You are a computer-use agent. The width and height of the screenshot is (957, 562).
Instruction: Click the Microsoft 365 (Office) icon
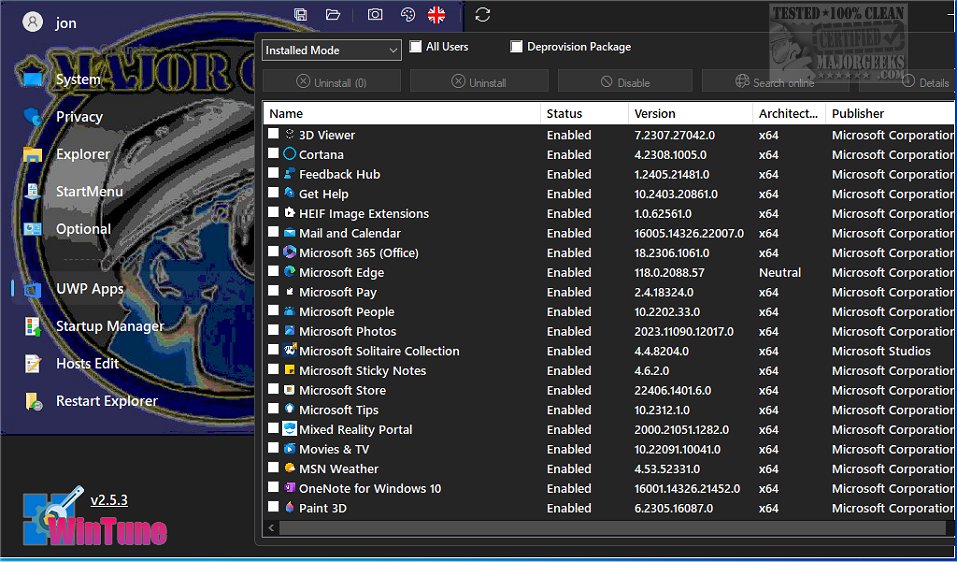[x=289, y=252]
